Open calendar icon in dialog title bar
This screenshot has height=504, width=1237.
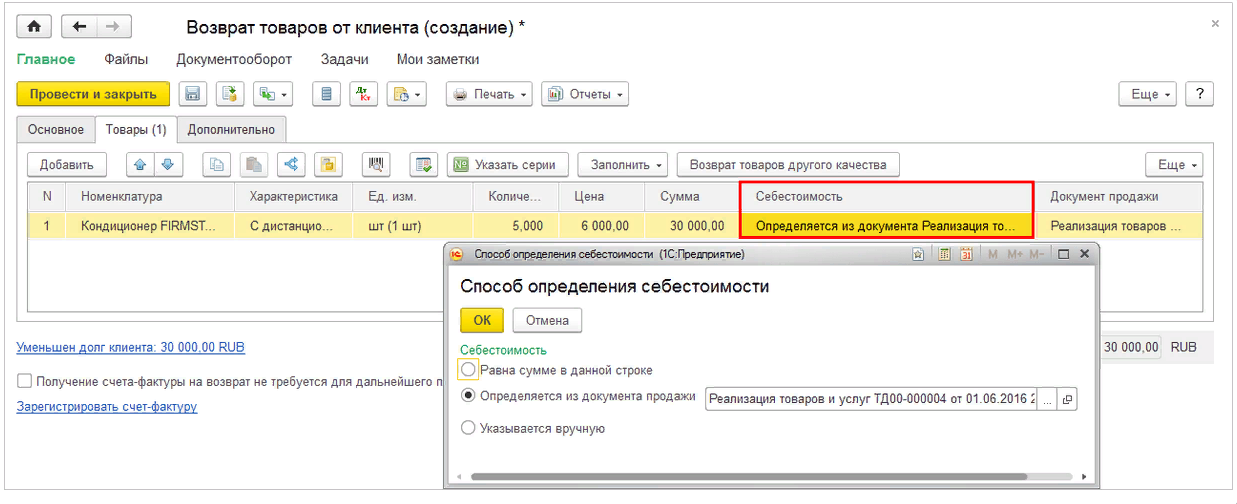tap(966, 255)
